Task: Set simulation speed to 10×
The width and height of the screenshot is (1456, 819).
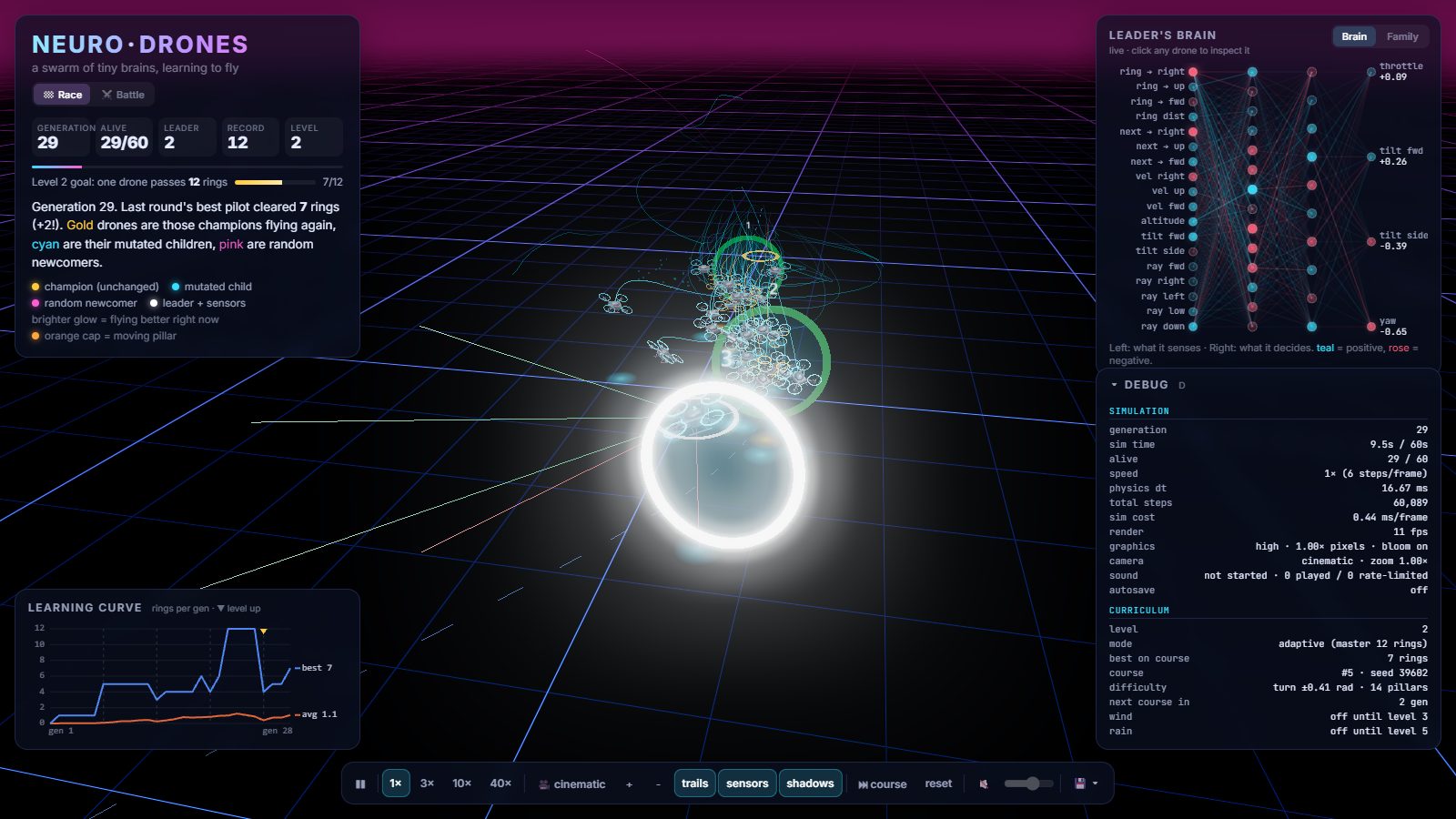Action: point(462,784)
